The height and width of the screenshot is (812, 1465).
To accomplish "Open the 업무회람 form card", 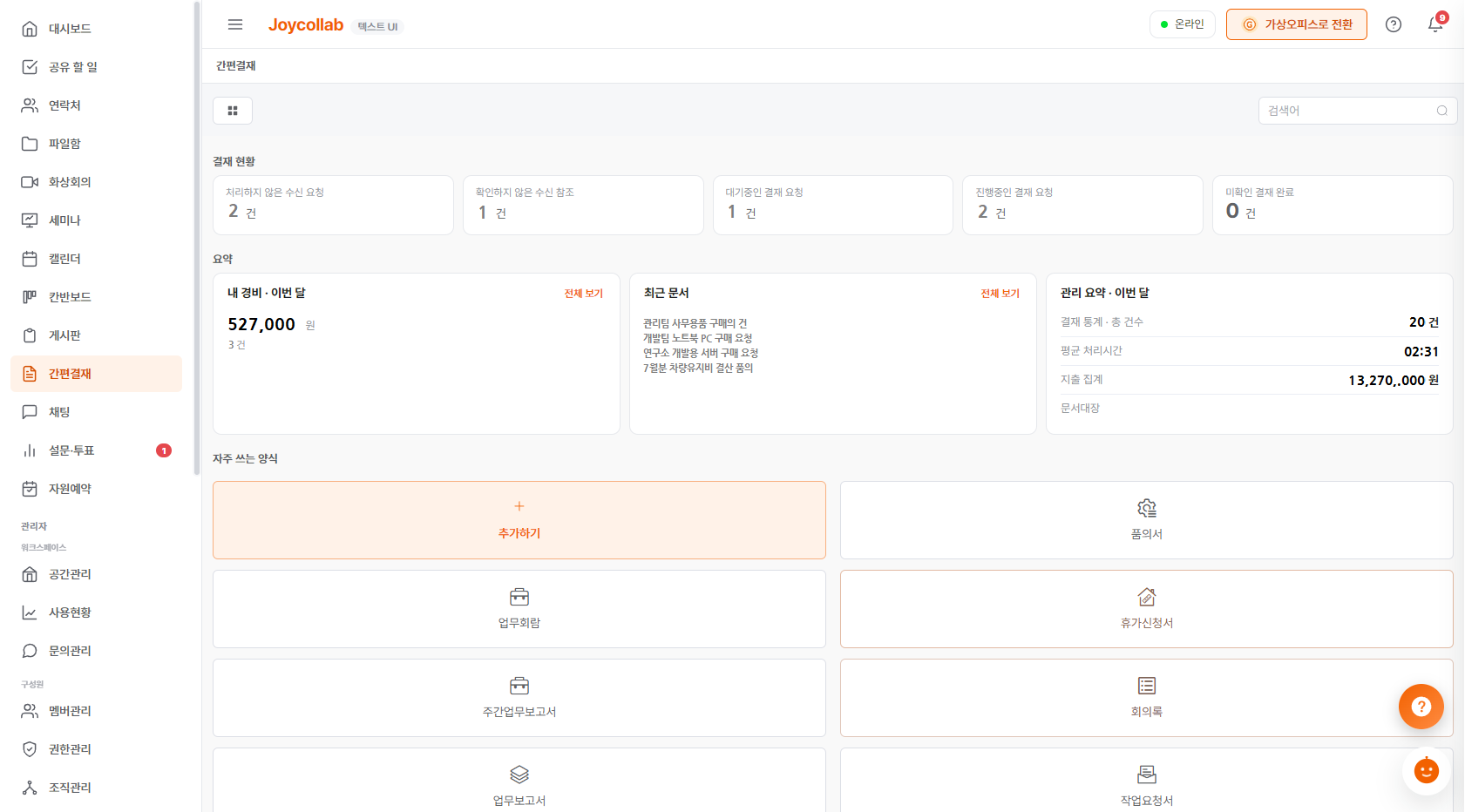I will (519, 609).
